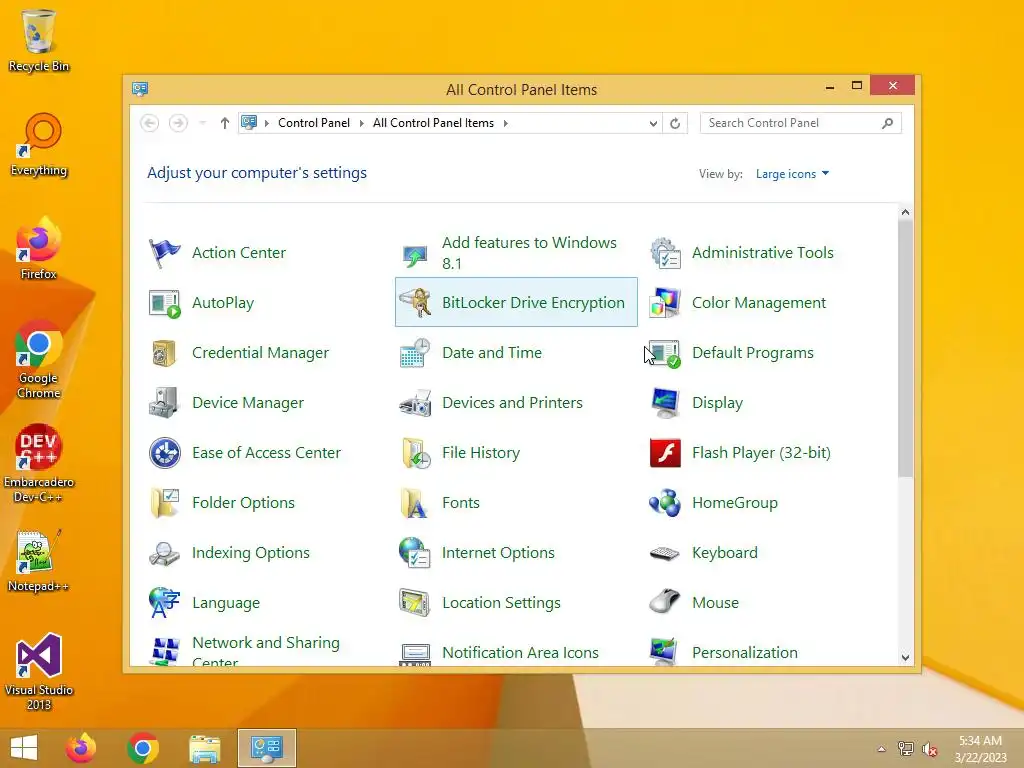Click the All Control Panel Items breadcrumb
Screen dimensions: 1024x768
433,123
